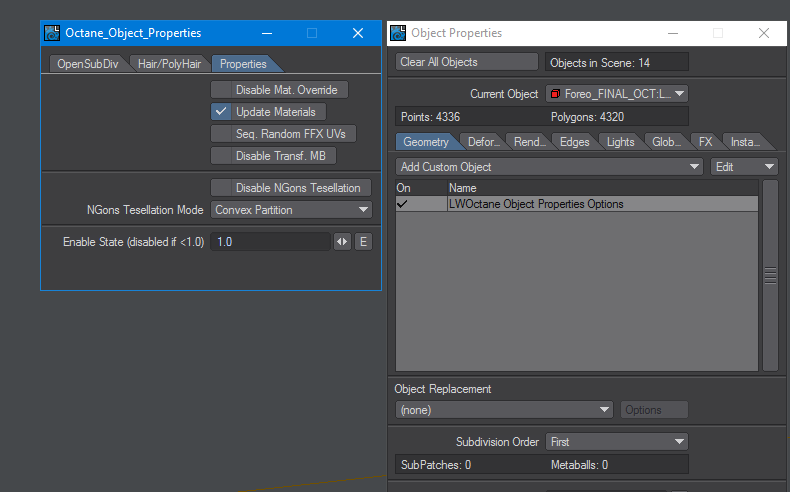The image size is (790, 492).
Task: Click the Octane_Object_Properties window app icon
Action: 52,33
